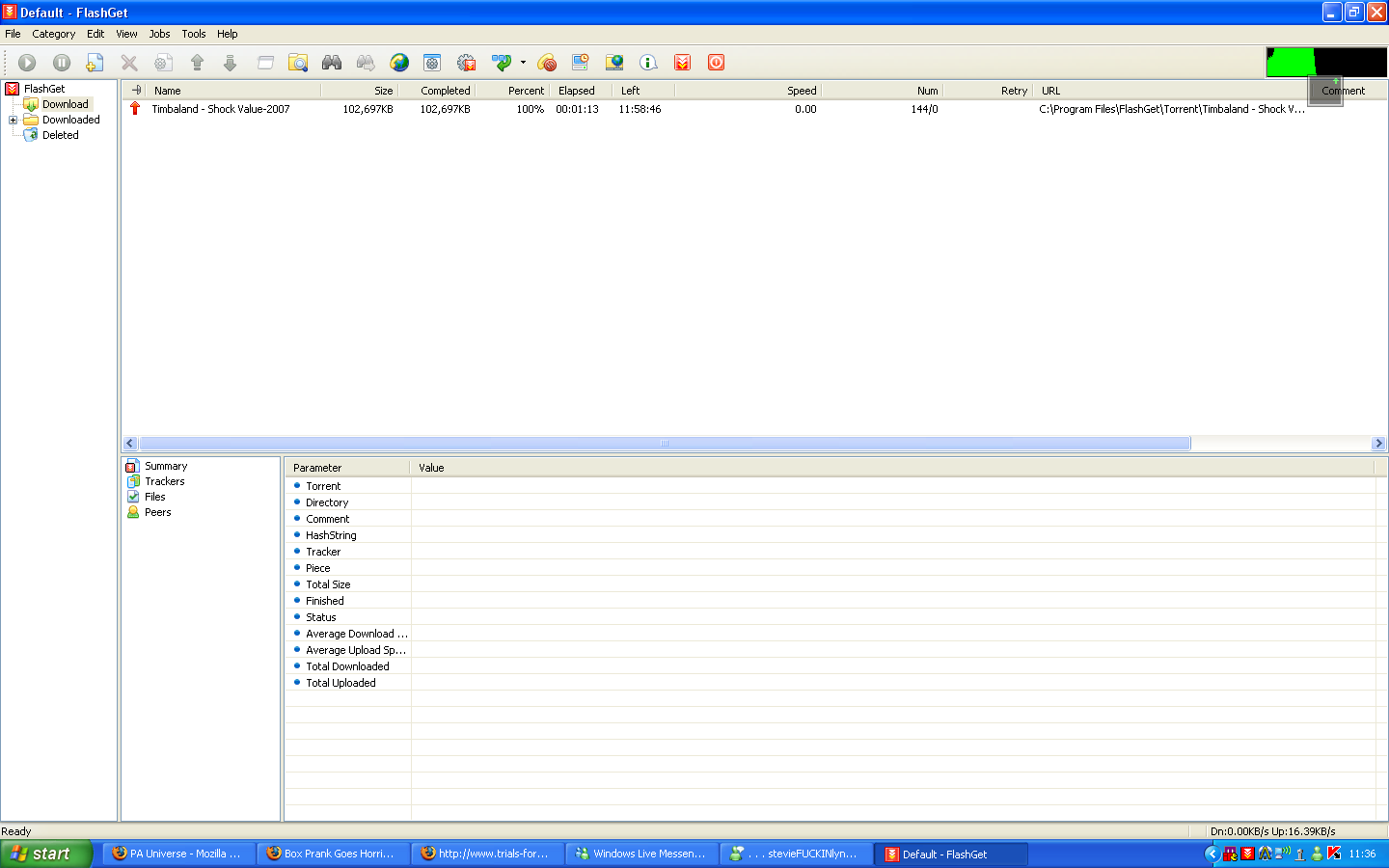Click the green speed graph in toolbar
This screenshot has height=868, width=1389.
pyautogui.click(x=1326, y=62)
